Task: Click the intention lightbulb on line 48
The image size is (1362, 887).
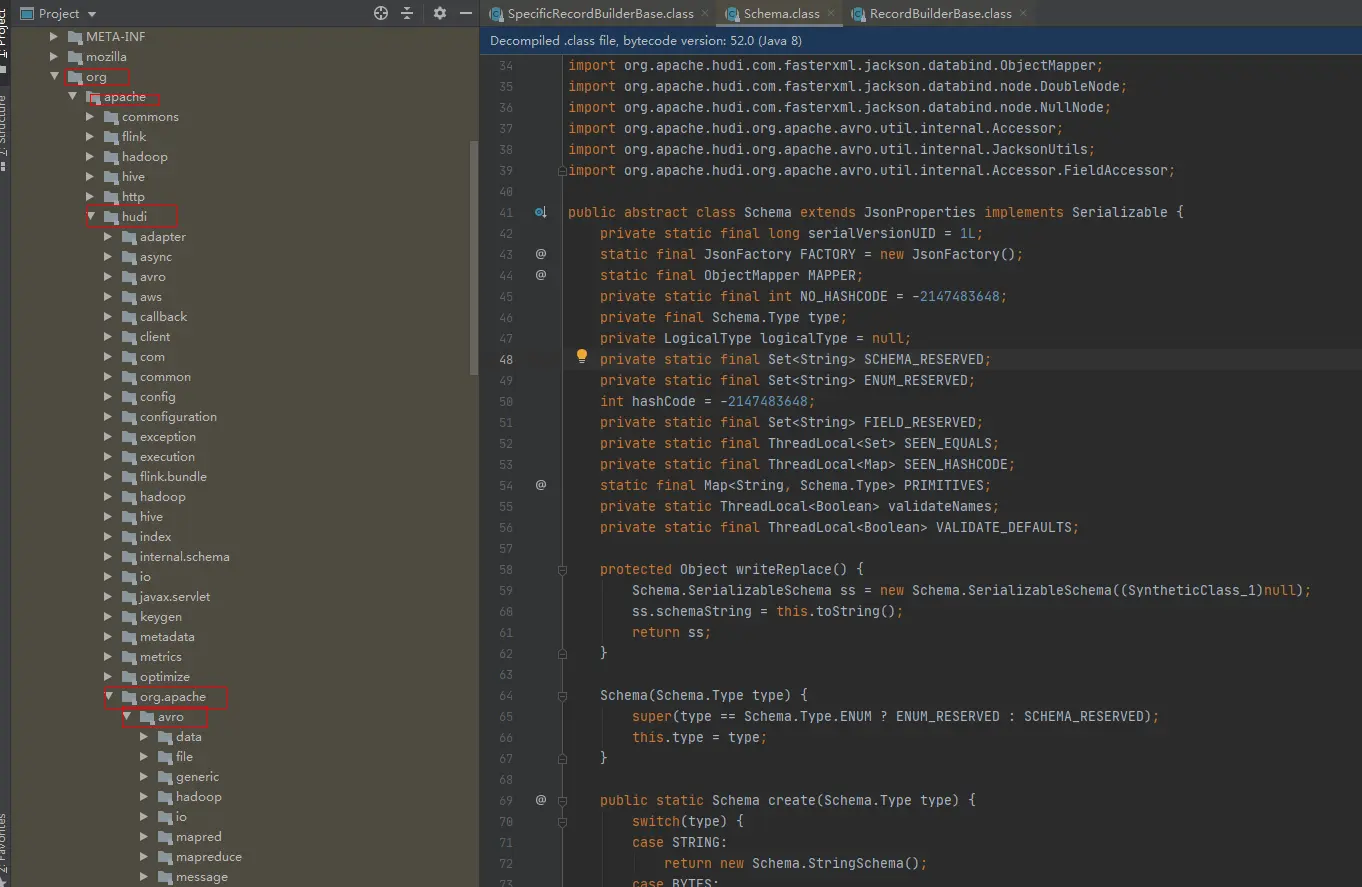Action: point(582,357)
